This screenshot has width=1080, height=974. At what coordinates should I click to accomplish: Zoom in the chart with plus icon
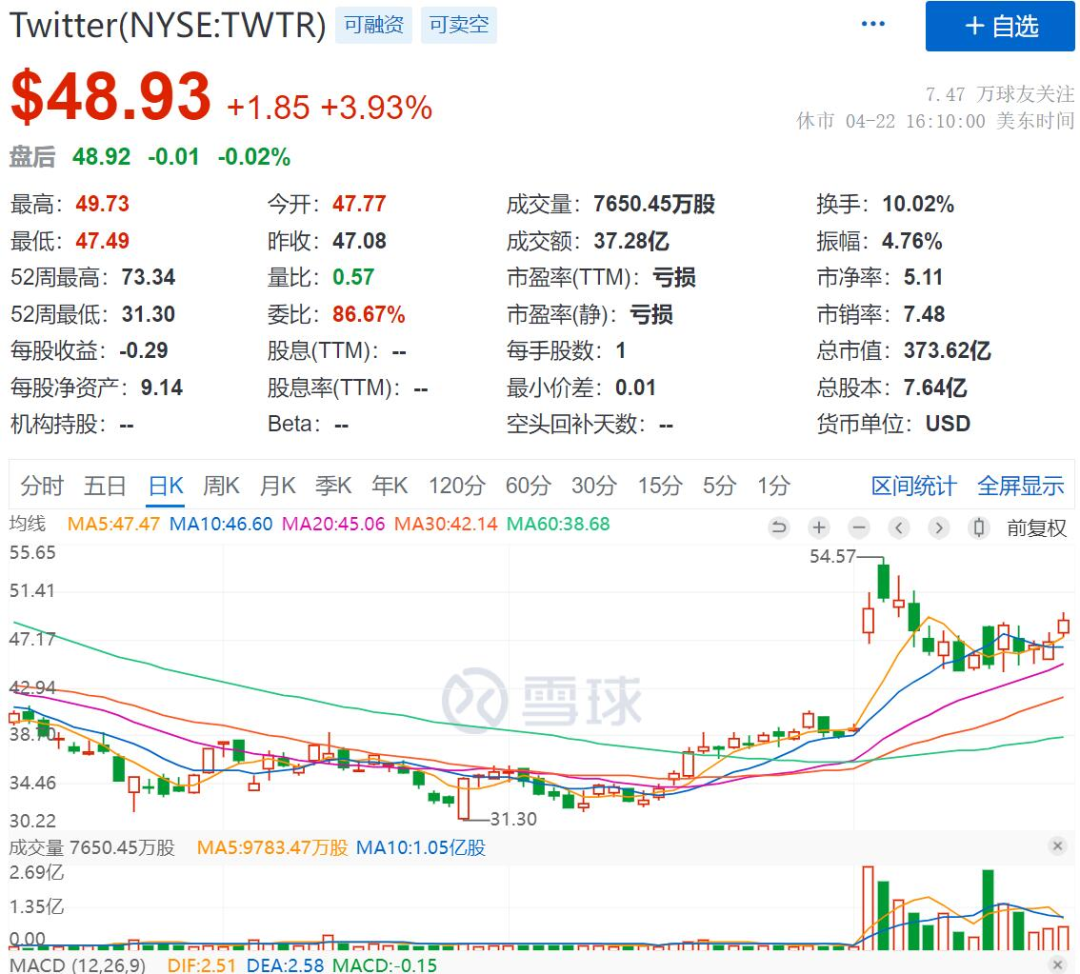tap(819, 528)
